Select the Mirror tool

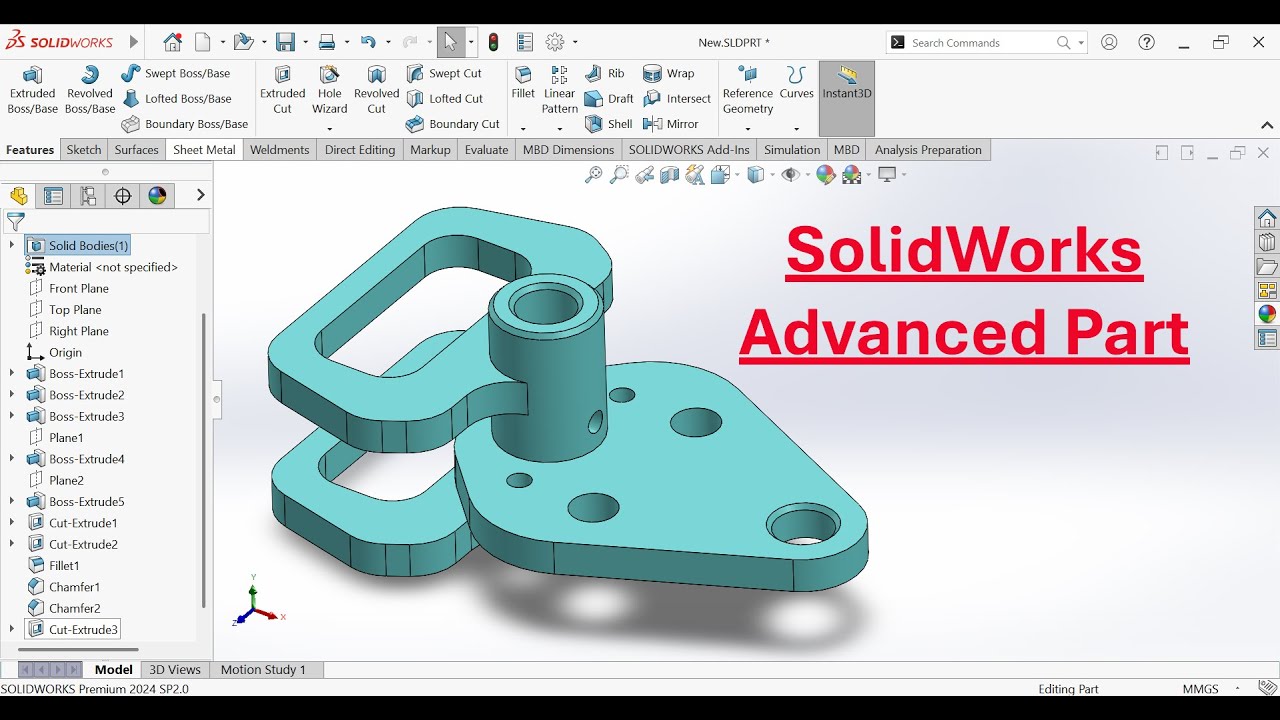pos(670,124)
